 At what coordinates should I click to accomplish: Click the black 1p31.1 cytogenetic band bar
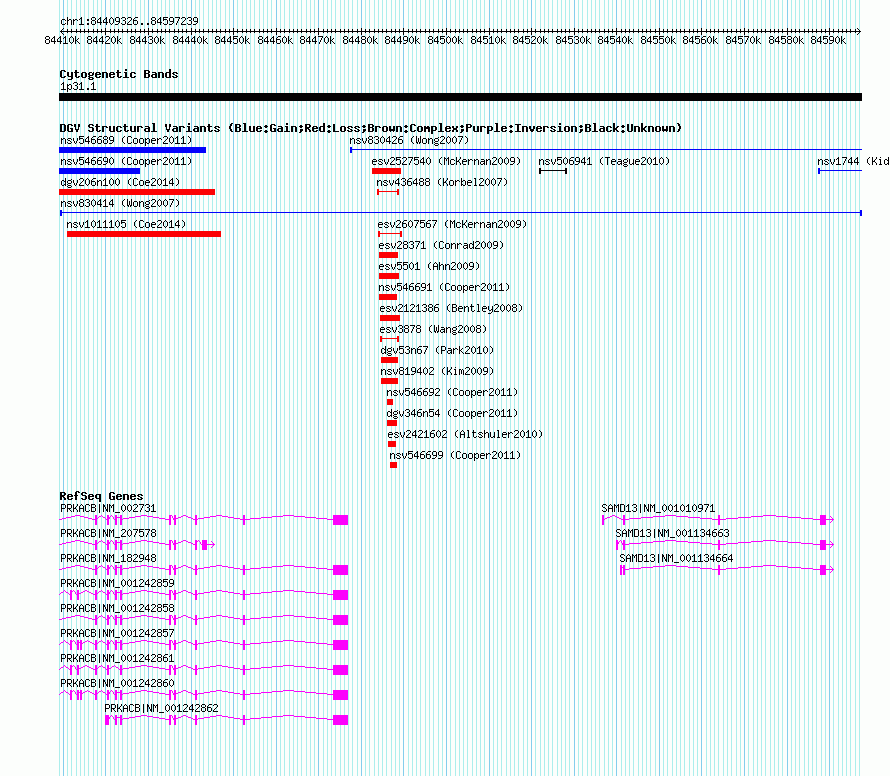(460, 97)
